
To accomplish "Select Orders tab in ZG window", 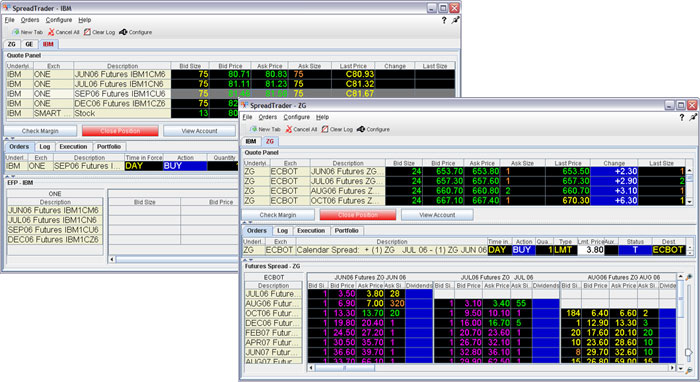I will pos(257,231).
